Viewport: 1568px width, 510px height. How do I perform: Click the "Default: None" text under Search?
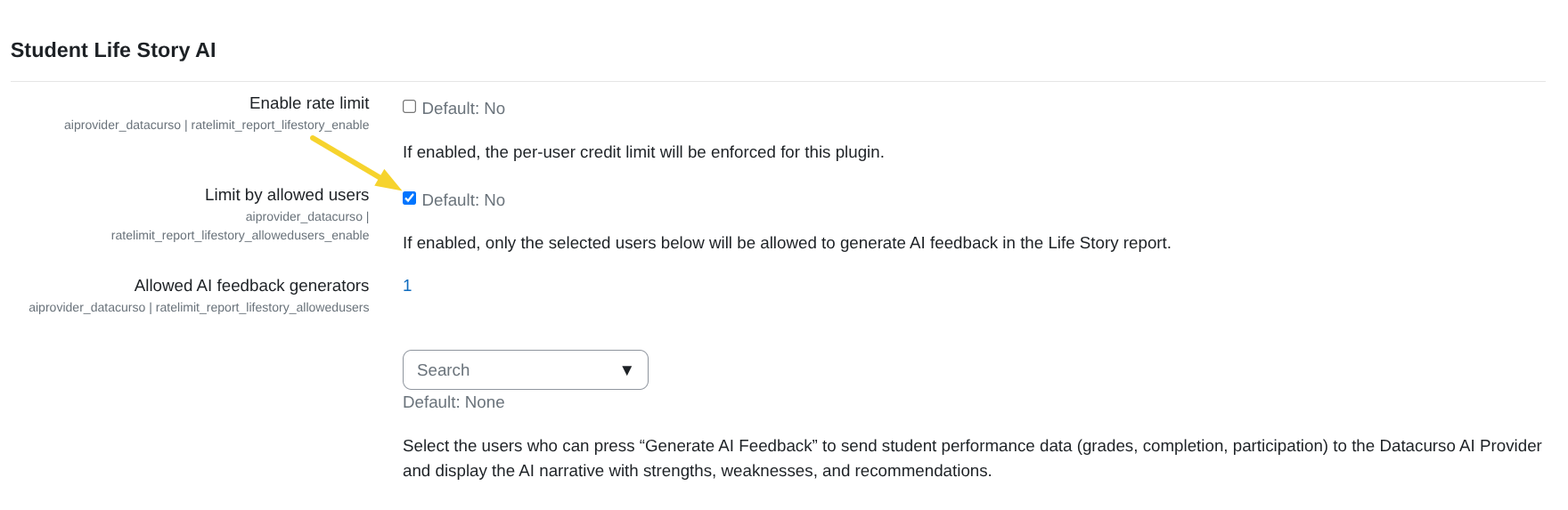coord(453,402)
